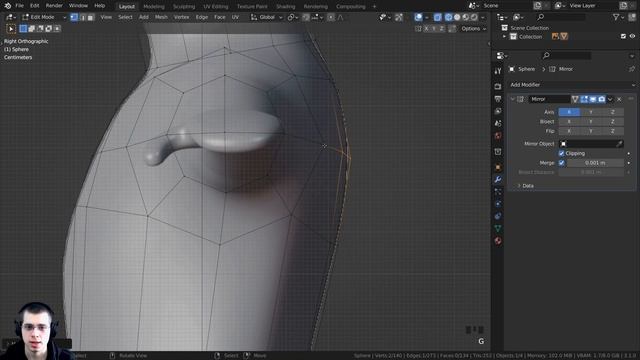The image size is (640, 360).
Task: Enable vertex select mode
Action: point(74,17)
